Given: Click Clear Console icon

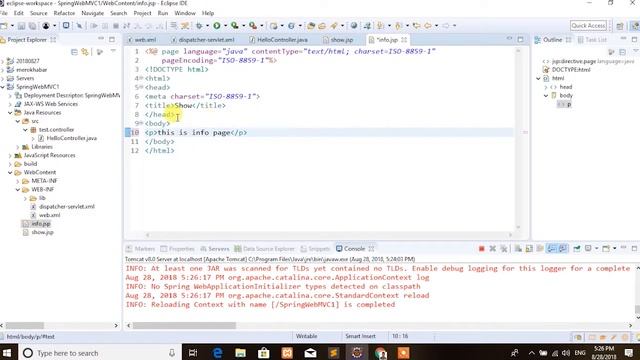Looking at the screenshot, I should coord(518,249).
